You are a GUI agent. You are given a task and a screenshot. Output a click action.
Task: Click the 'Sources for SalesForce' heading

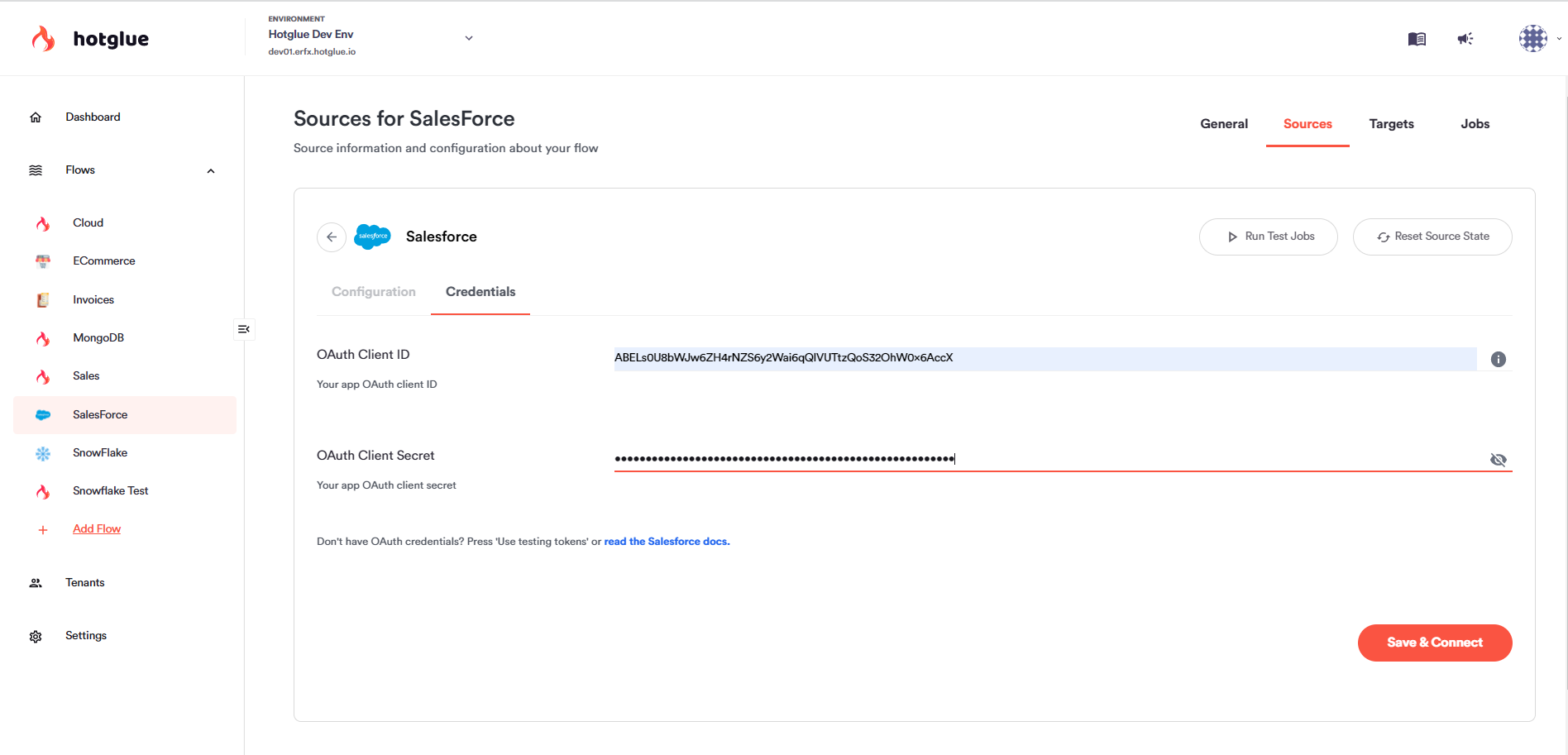click(x=404, y=119)
